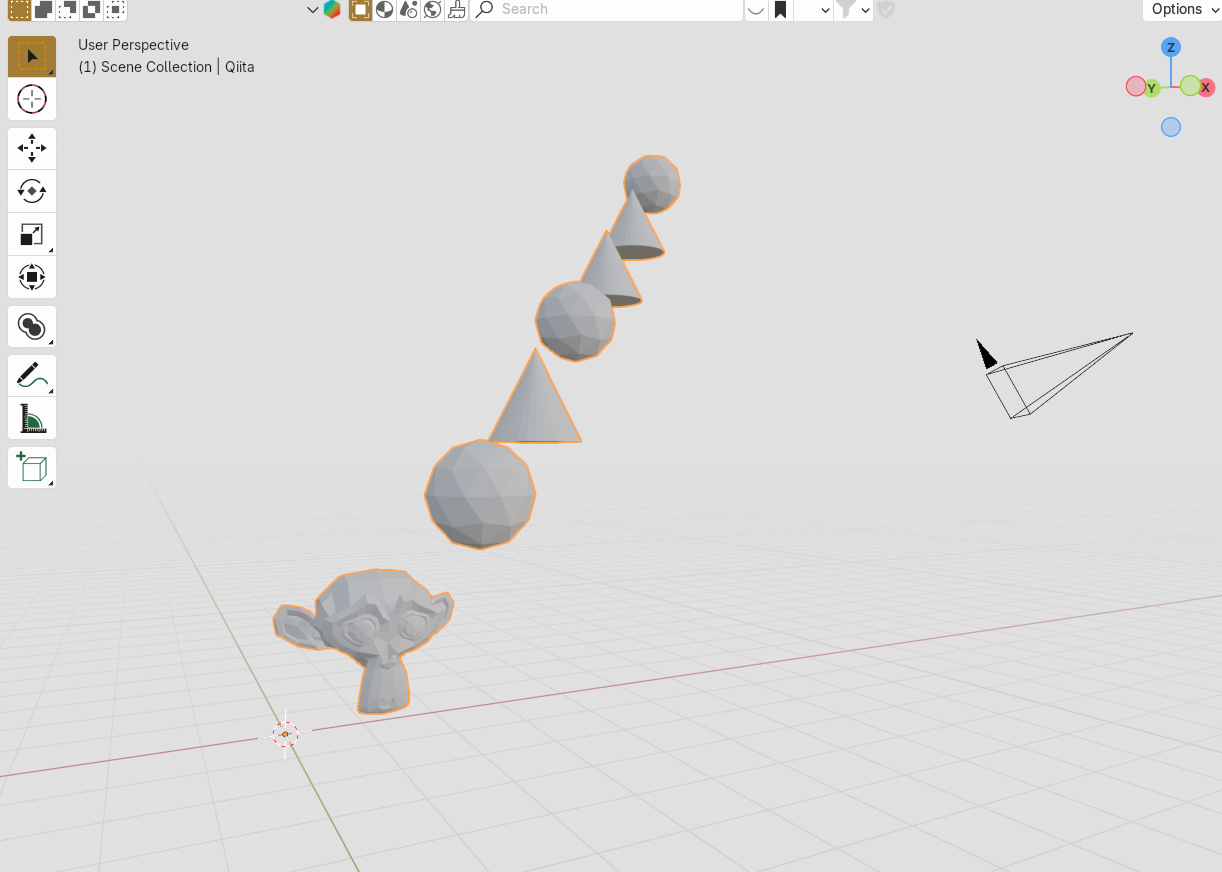Click the unlabeled green gizmo circle
This screenshot has width=1222, height=872.
pos(1190,85)
